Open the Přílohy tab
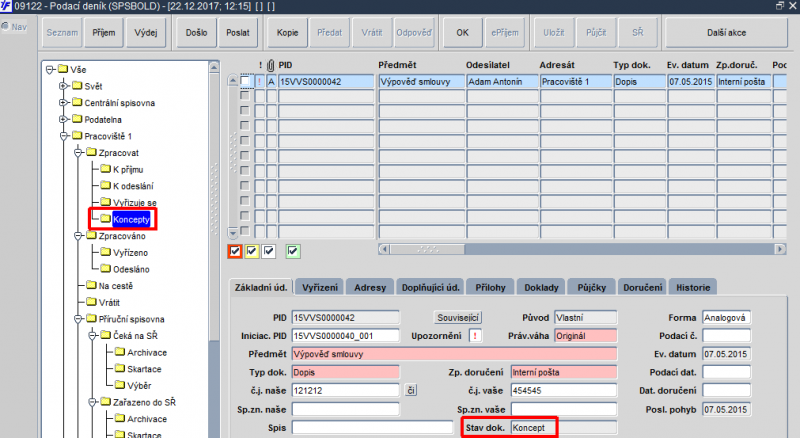Viewport: 800px width, 438px height. coord(490,287)
